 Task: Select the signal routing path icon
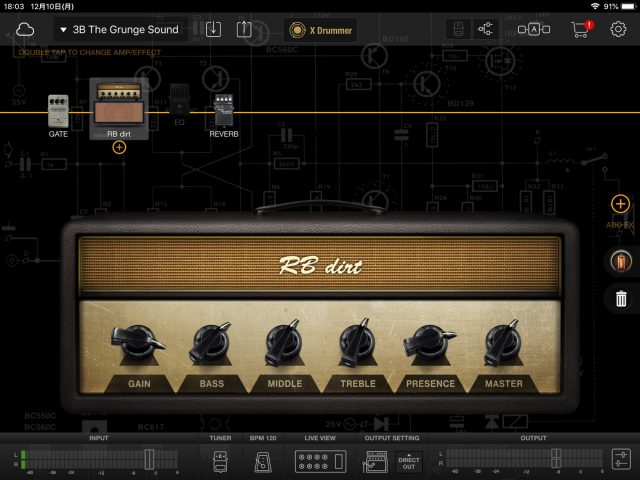489,30
